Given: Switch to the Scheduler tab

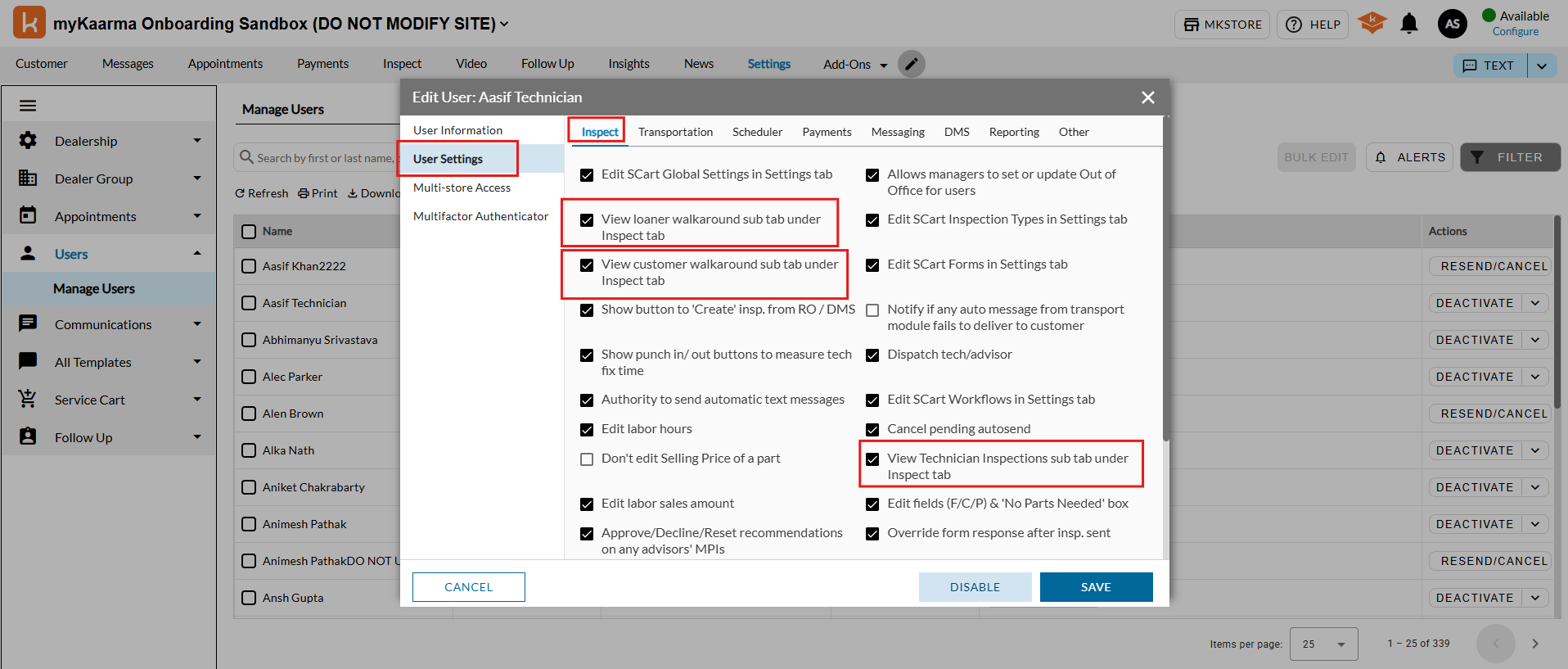Looking at the screenshot, I should [757, 132].
